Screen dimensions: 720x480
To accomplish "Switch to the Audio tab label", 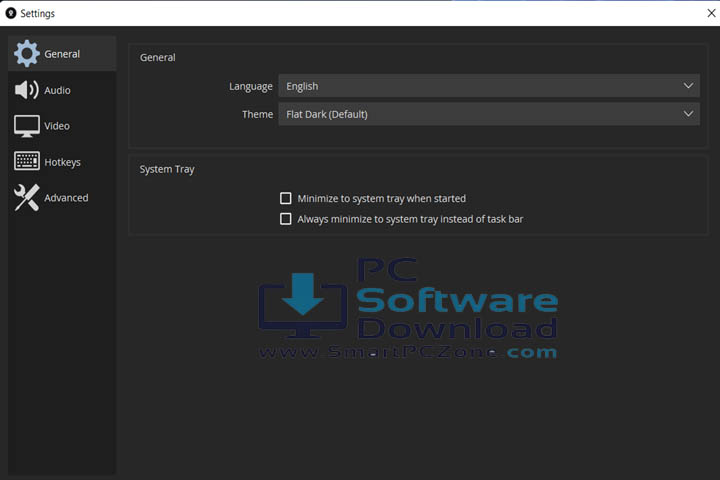I will click(x=57, y=90).
